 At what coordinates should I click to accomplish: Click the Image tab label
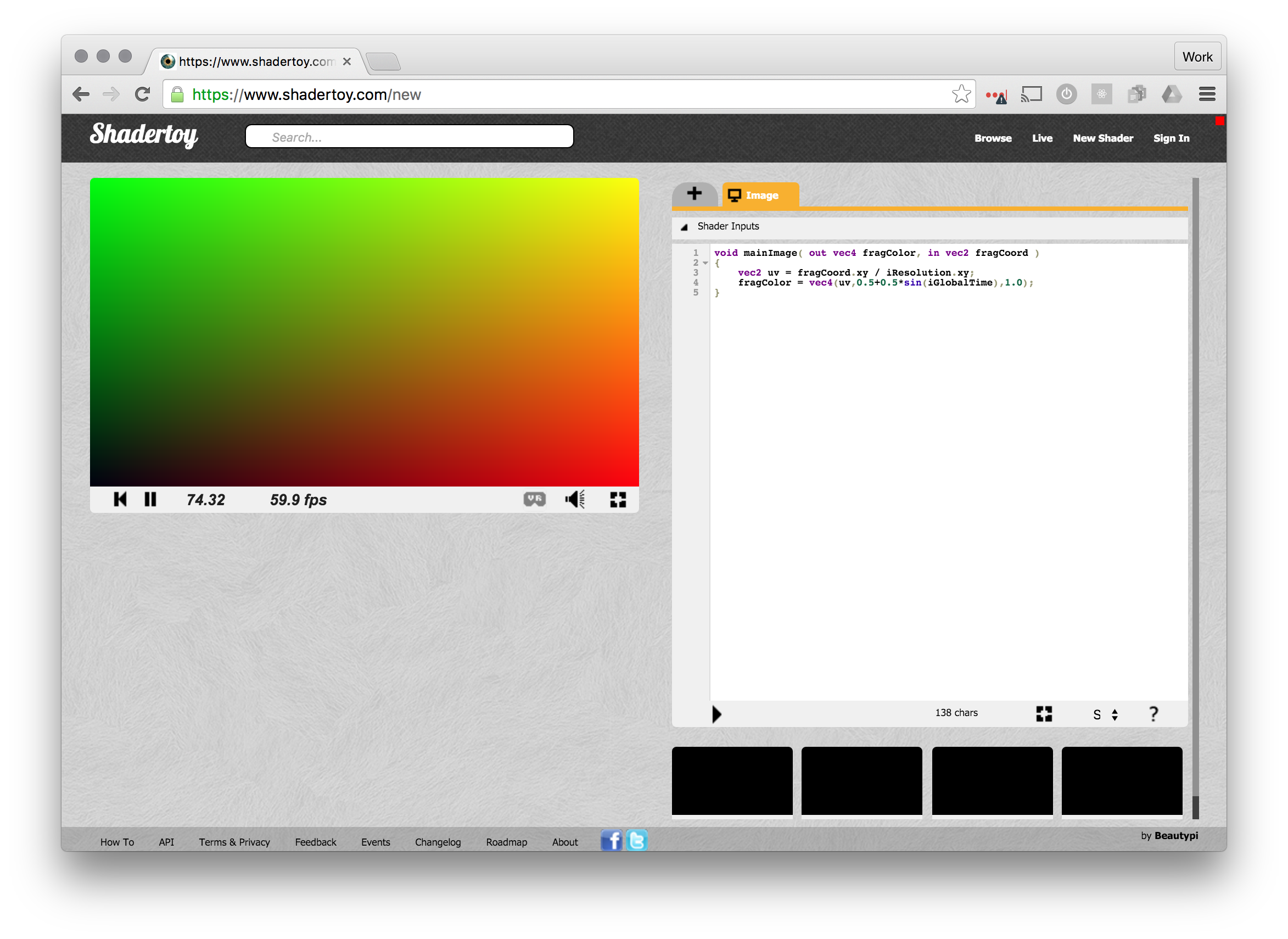762,195
